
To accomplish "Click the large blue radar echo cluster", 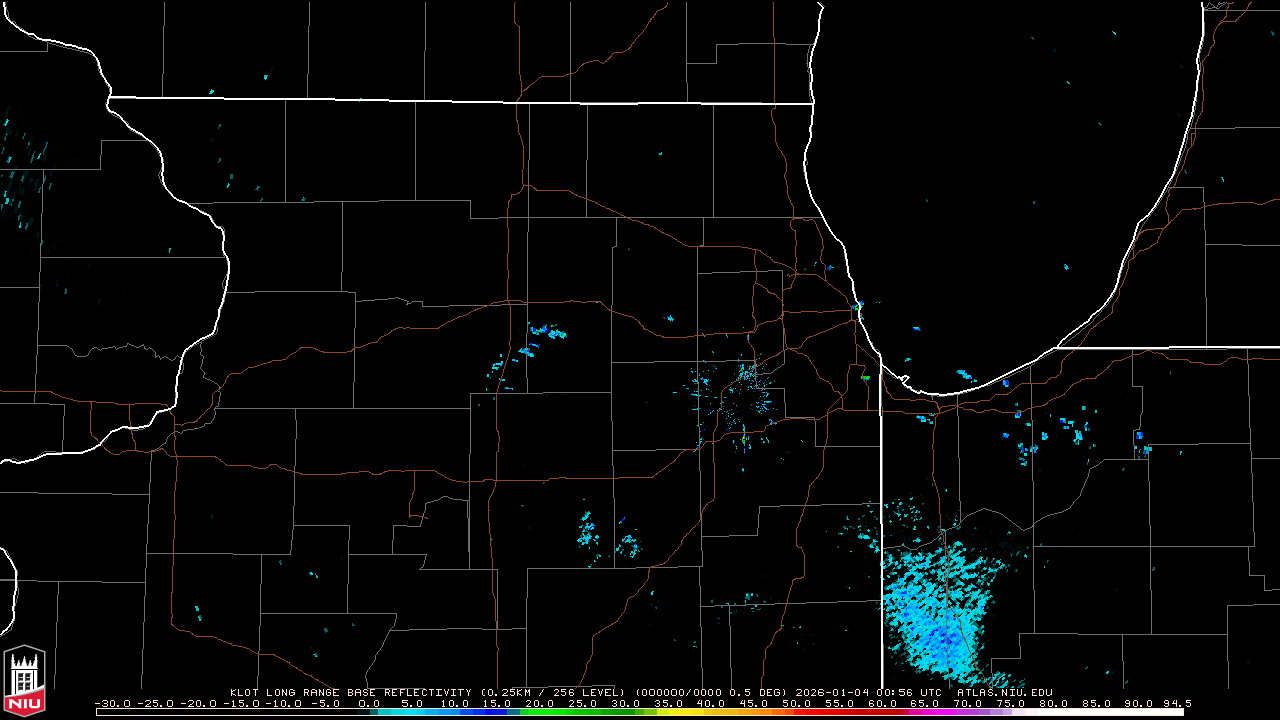I will click(x=935, y=608).
